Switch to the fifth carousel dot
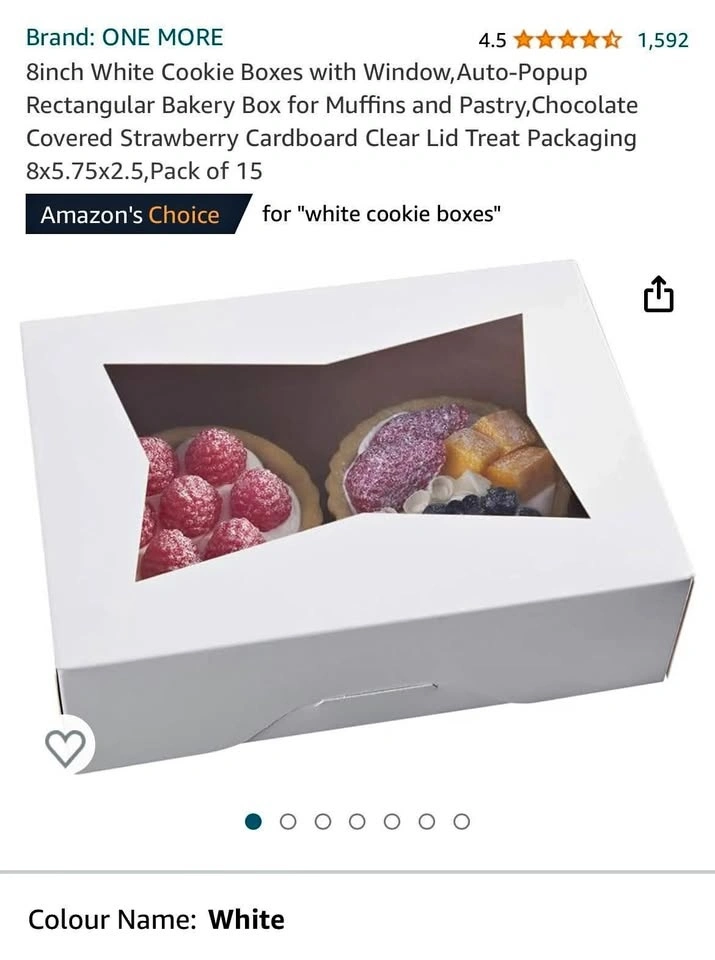Image resolution: width=715 pixels, height=960 pixels. 392,821
